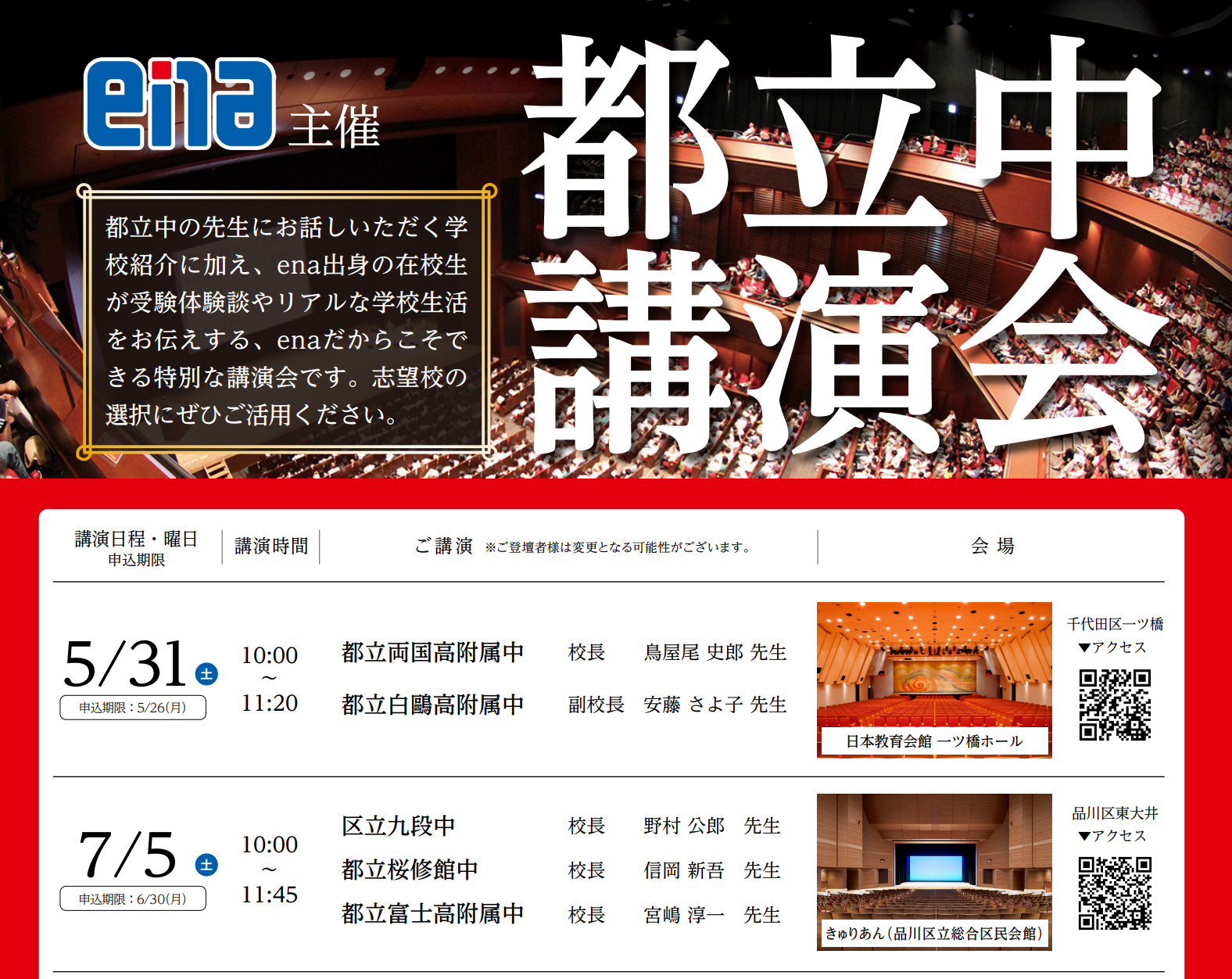Click the ena logo
Screen dimensions: 1232x979
pyautogui.click(x=180, y=103)
